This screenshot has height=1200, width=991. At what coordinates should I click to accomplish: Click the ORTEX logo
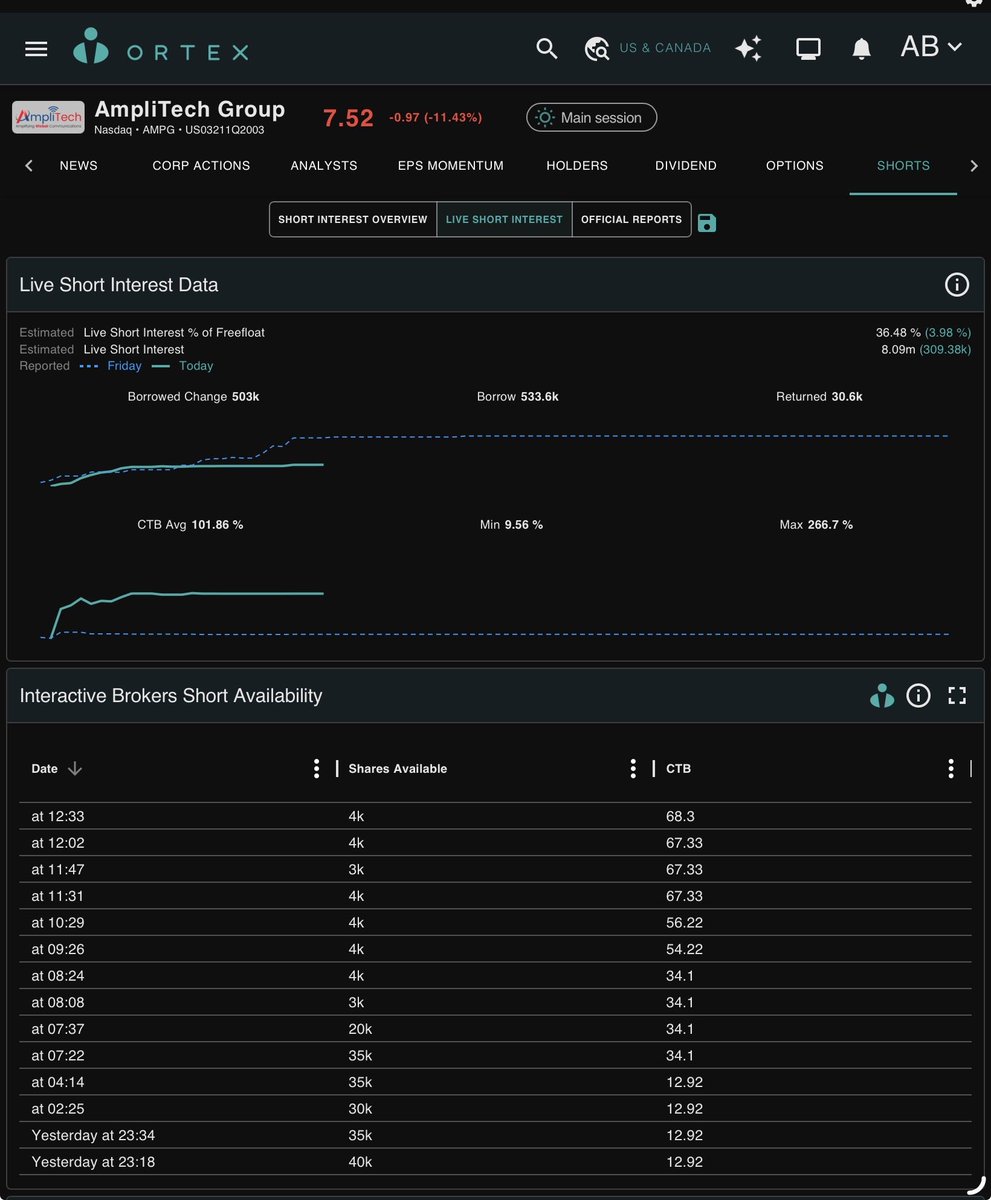pyautogui.click(x=161, y=49)
